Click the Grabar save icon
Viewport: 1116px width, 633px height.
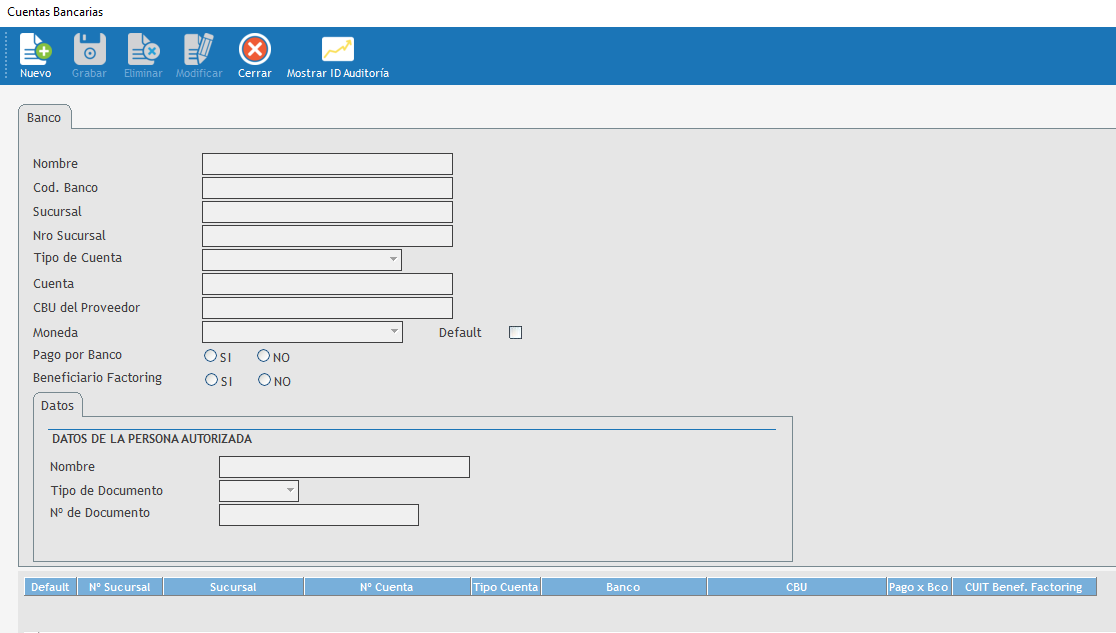(x=89, y=50)
